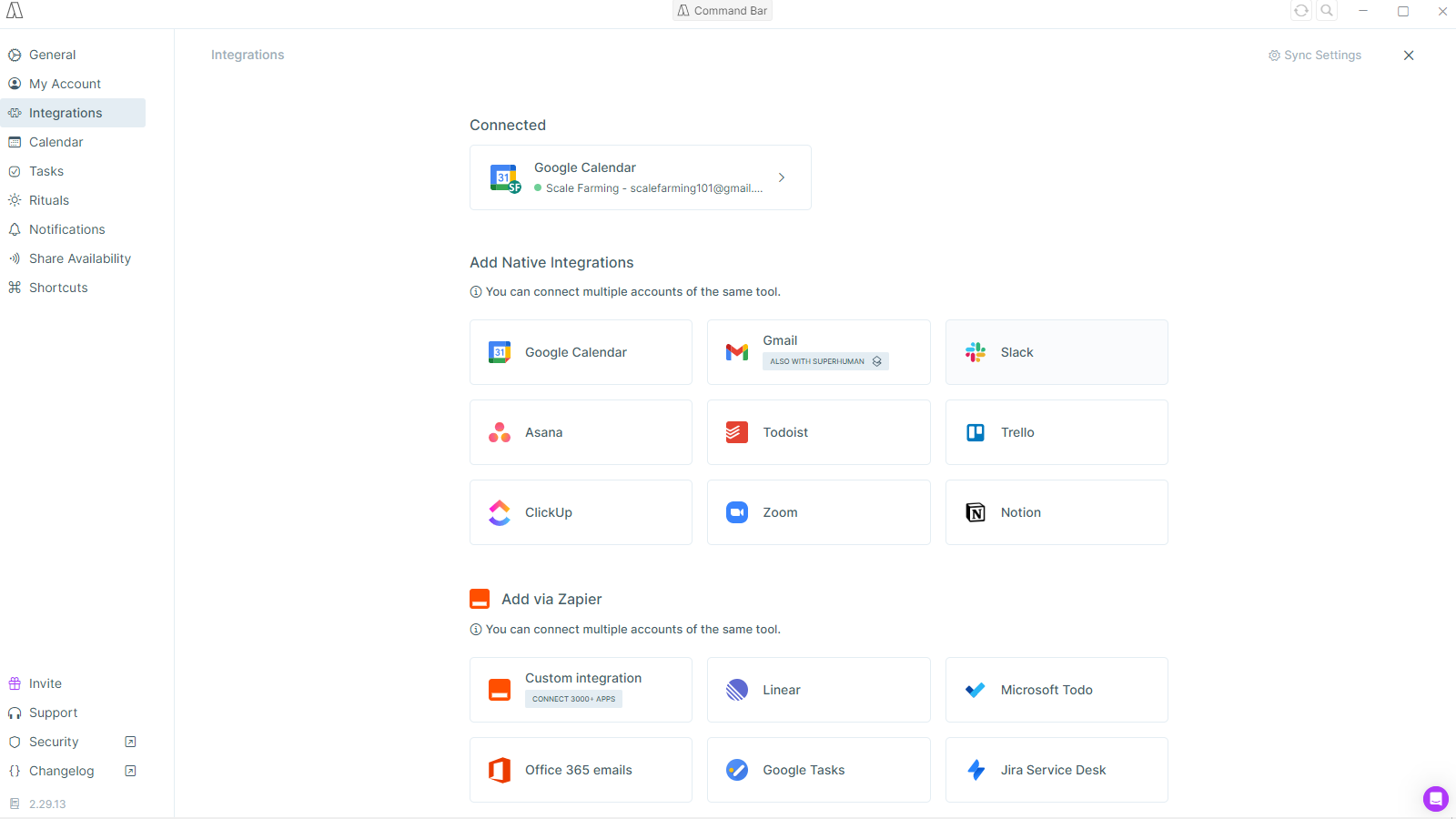The image size is (1456, 819).
Task: Click the red Todoist icon
Action: point(737,432)
